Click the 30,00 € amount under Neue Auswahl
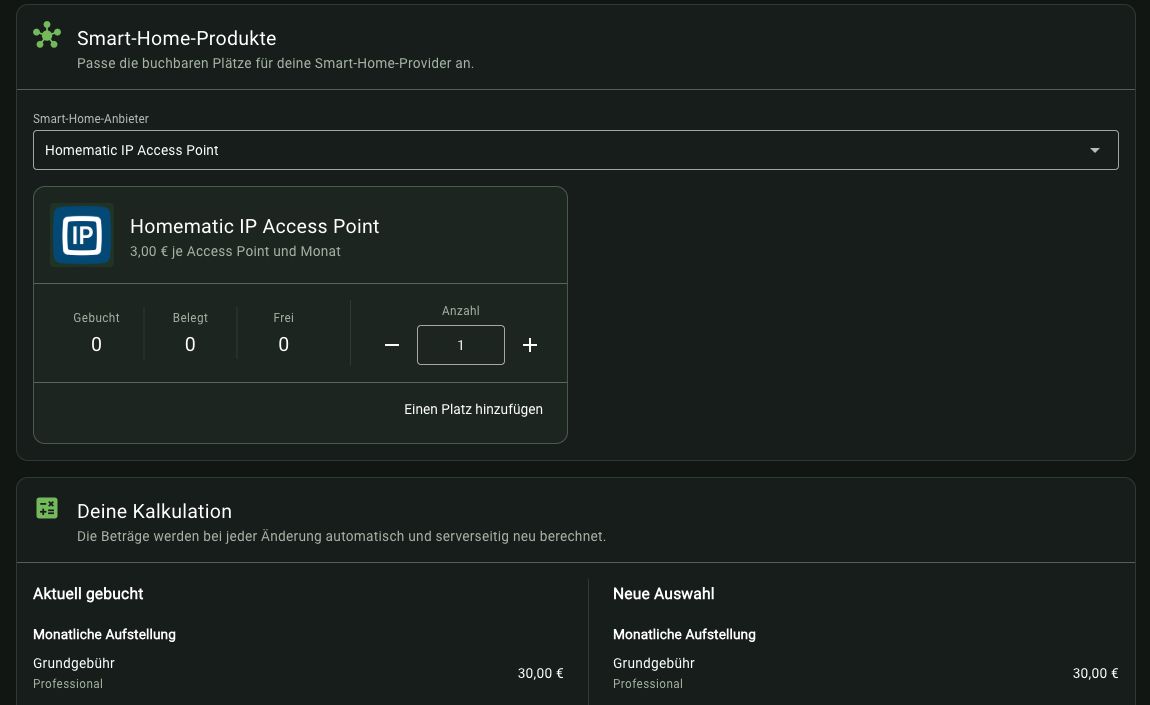Screen dimensions: 1150x705 coord(1096,673)
